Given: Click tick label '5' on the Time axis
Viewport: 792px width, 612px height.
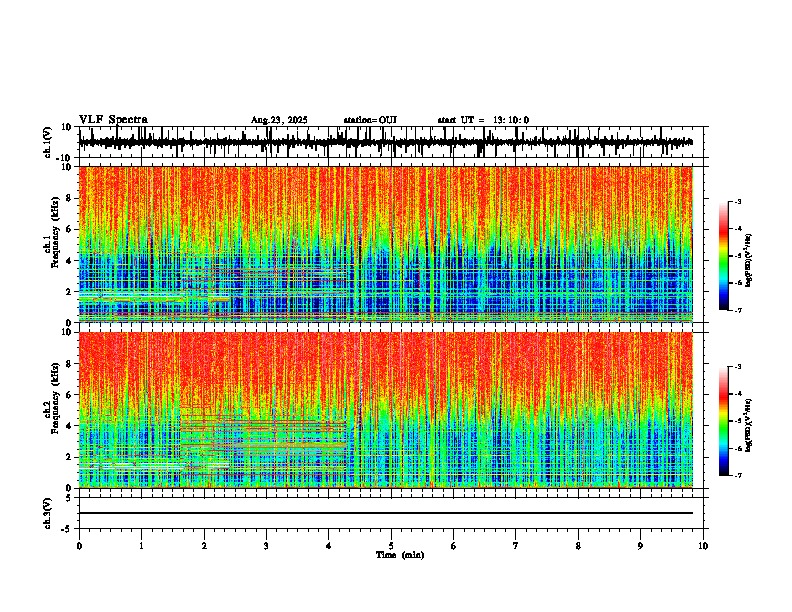Looking at the screenshot, I should (391, 546).
